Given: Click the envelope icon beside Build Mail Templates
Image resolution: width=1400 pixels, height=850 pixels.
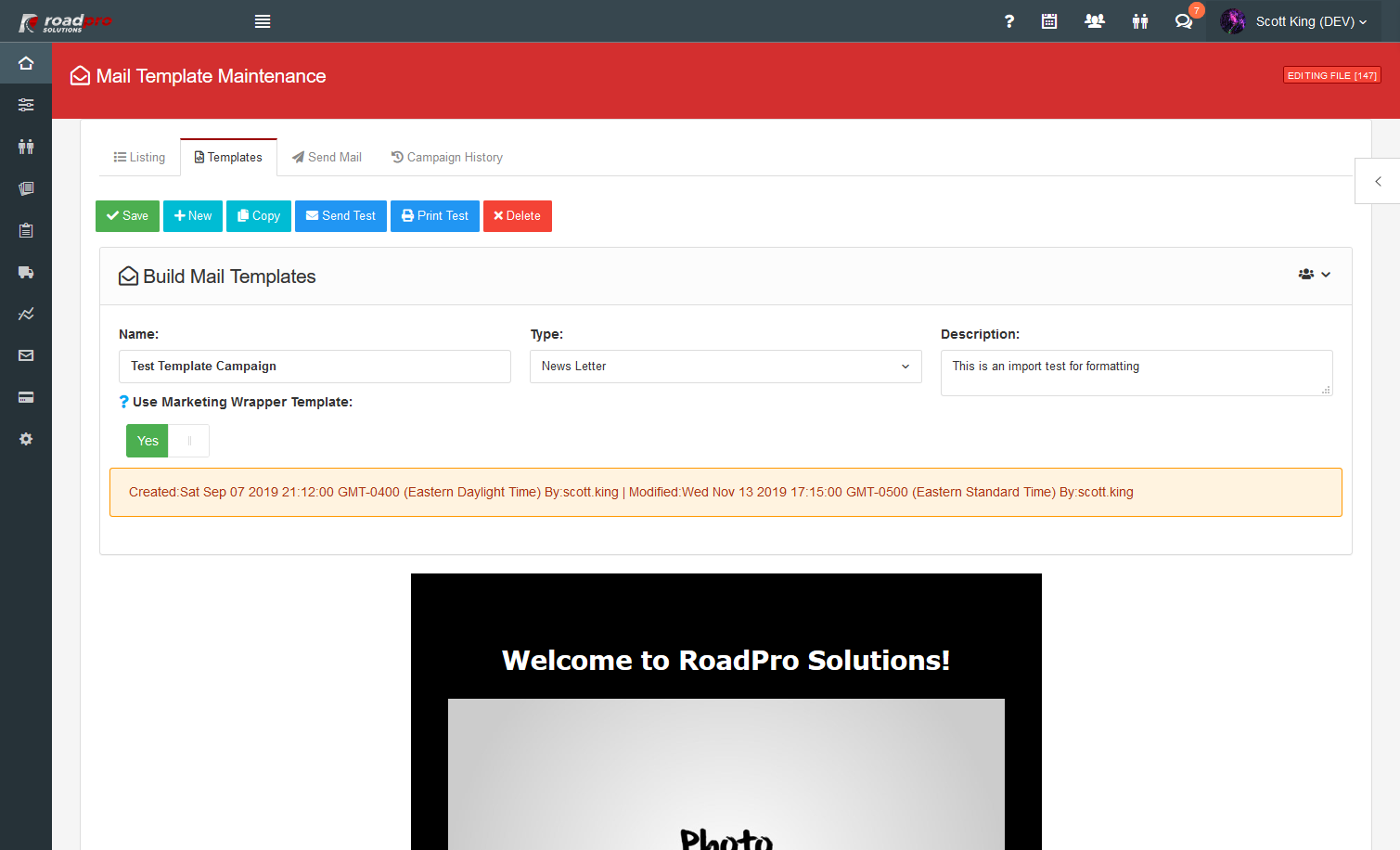Looking at the screenshot, I should click(x=129, y=277).
